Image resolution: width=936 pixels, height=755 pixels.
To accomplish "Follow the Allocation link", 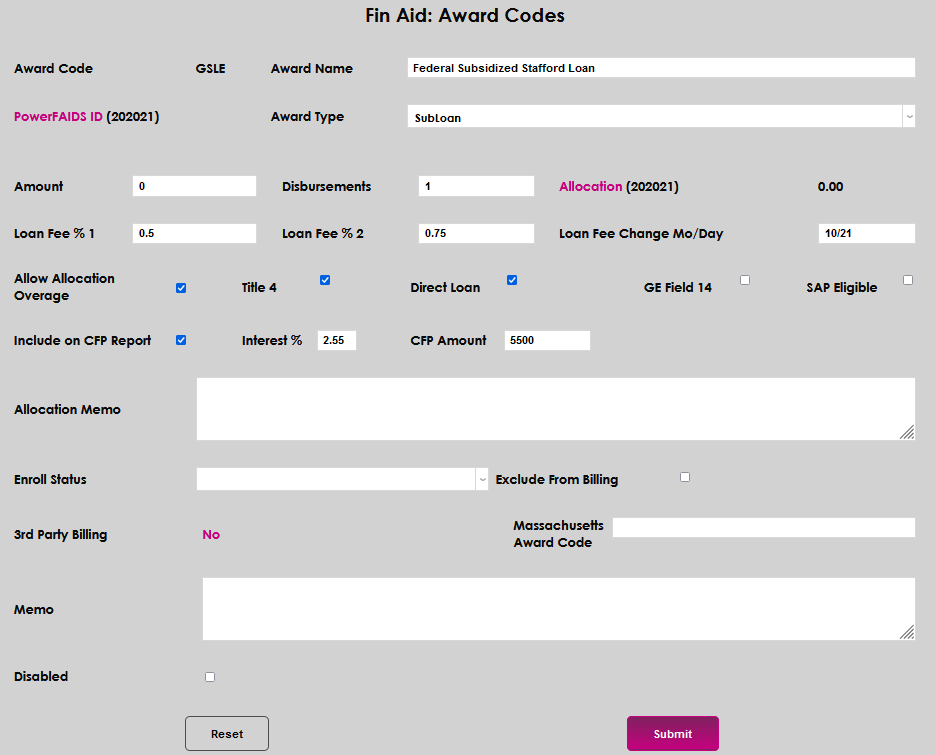I will [590, 187].
